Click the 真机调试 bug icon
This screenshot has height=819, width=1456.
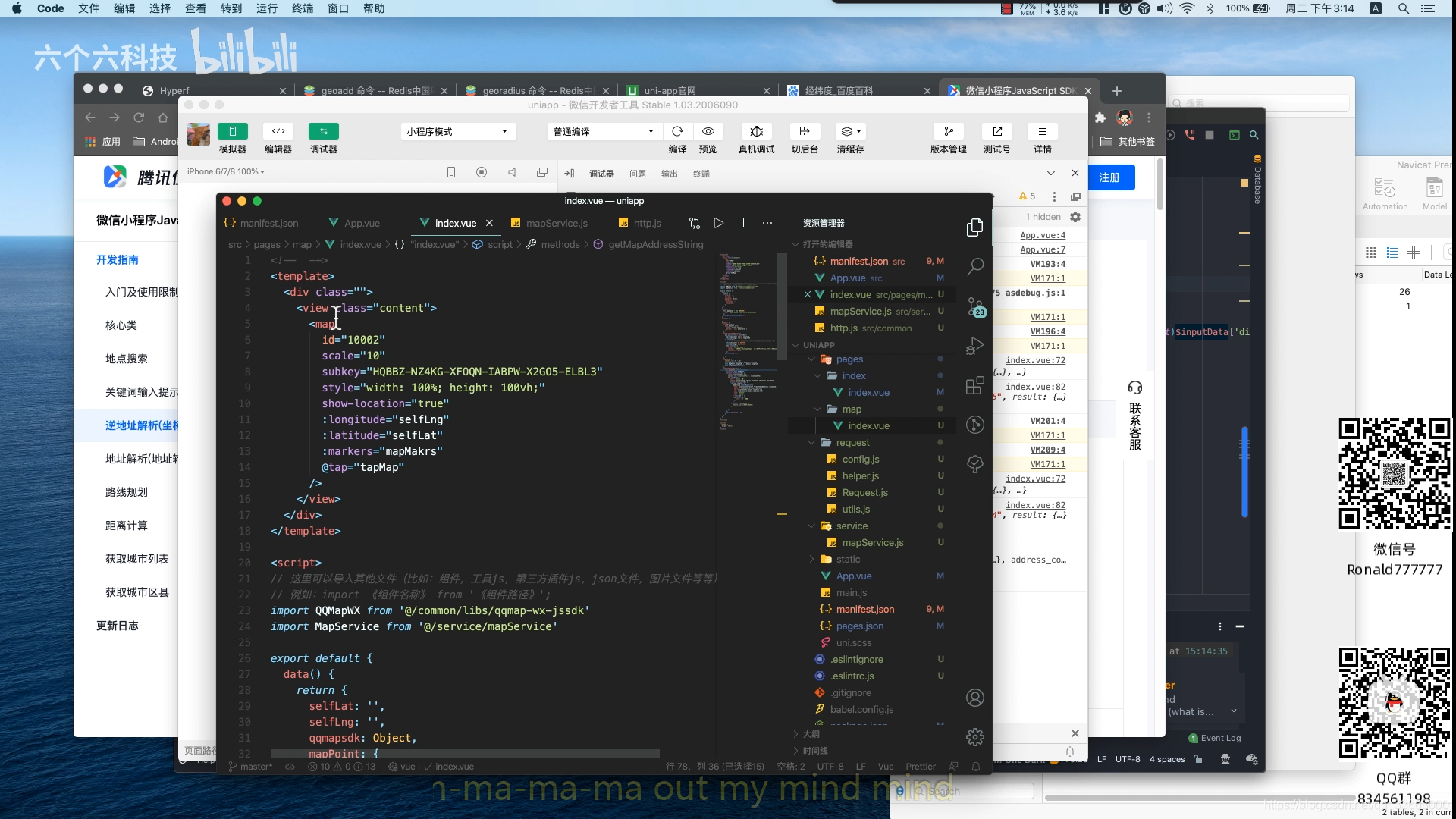[756, 131]
